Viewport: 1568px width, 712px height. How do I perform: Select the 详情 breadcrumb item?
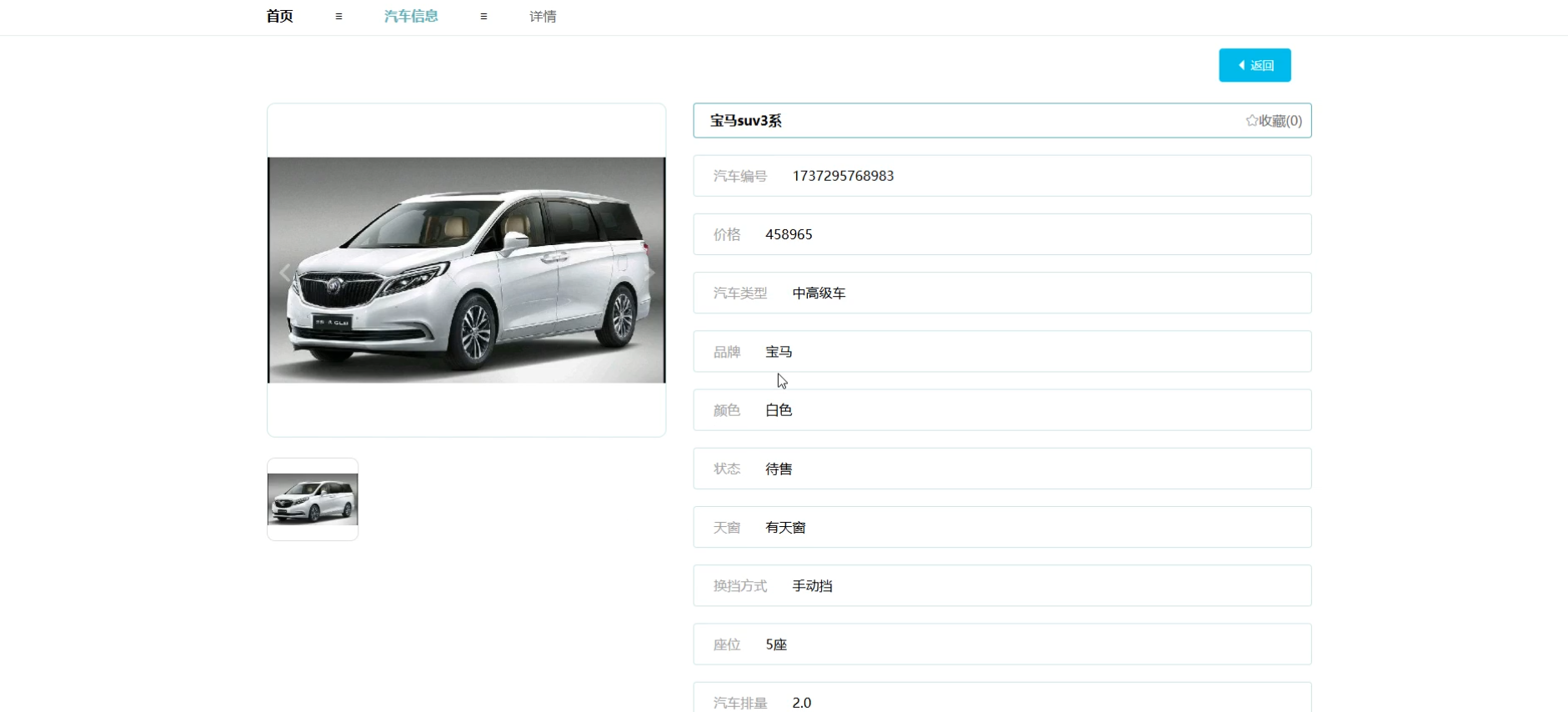(x=543, y=17)
